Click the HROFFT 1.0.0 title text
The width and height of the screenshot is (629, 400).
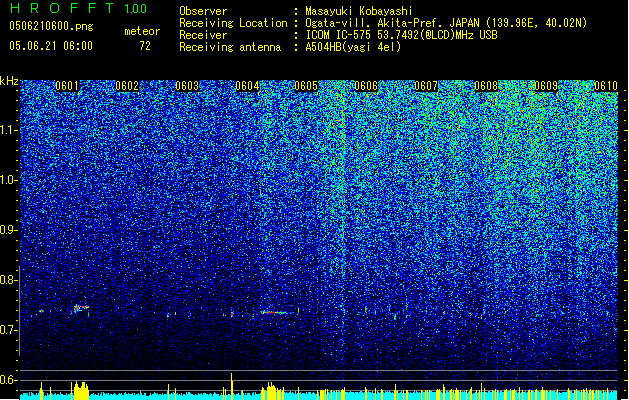pos(78,8)
